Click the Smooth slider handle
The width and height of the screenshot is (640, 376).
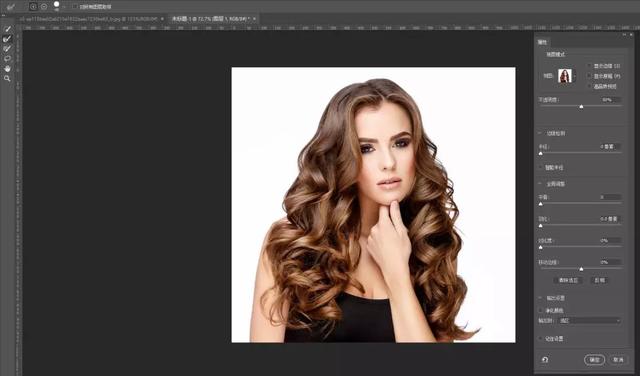541,204
